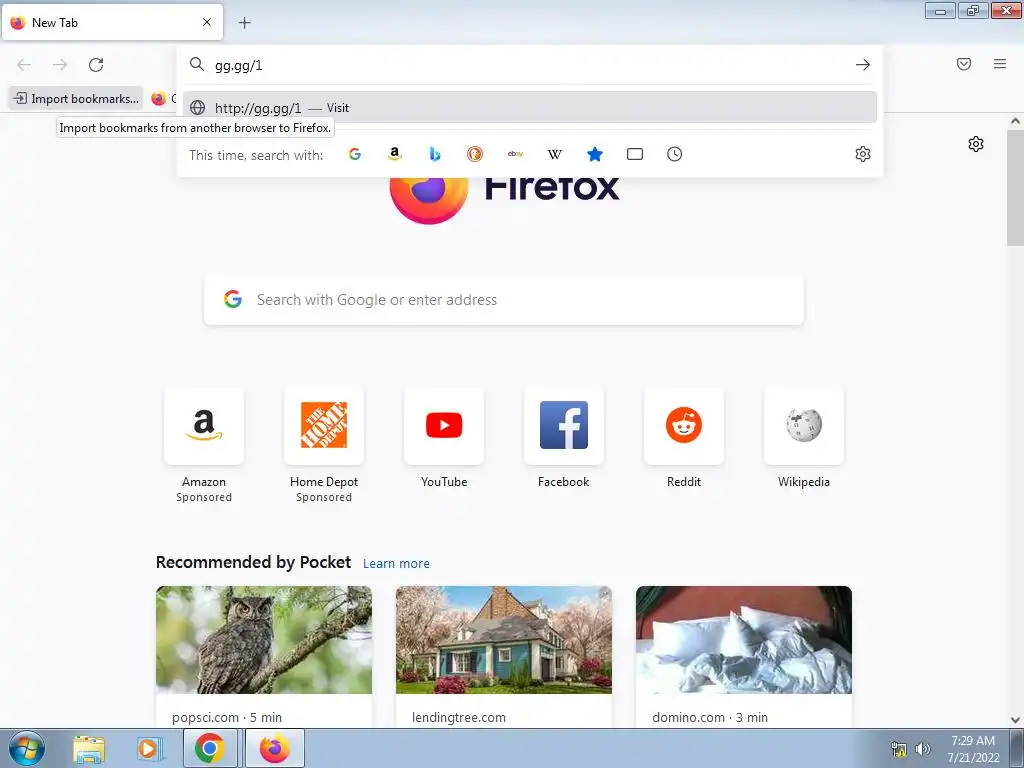Open the Windows Start menu
1024x768 pixels.
tap(27, 748)
